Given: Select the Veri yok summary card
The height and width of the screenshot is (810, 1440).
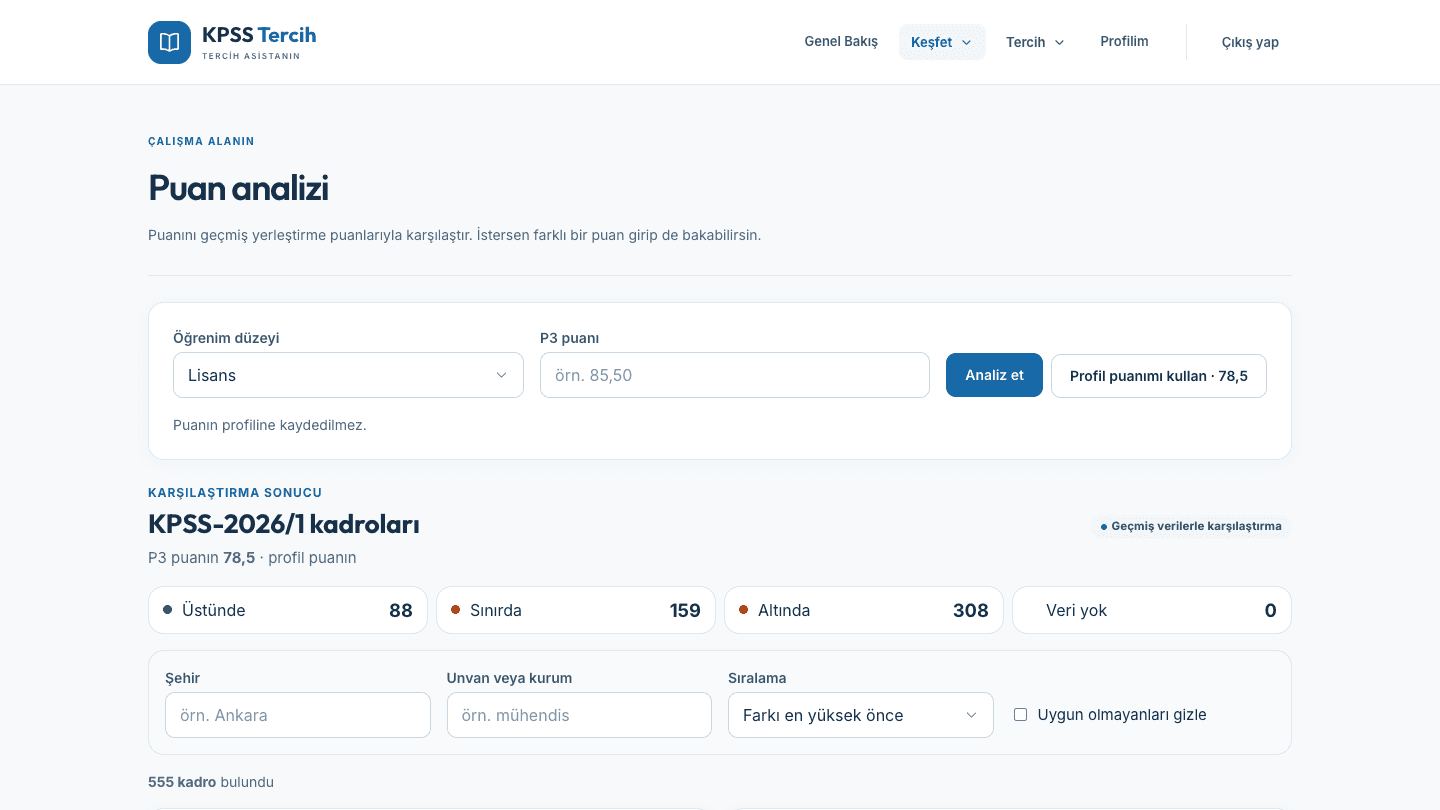Looking at the screenshot, I should (1152, 610).
